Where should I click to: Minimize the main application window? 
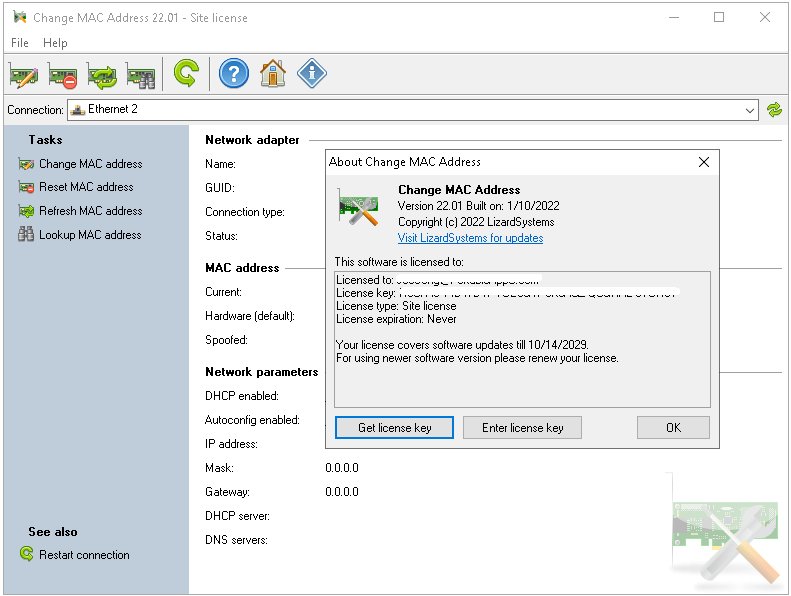pos(673,17)
